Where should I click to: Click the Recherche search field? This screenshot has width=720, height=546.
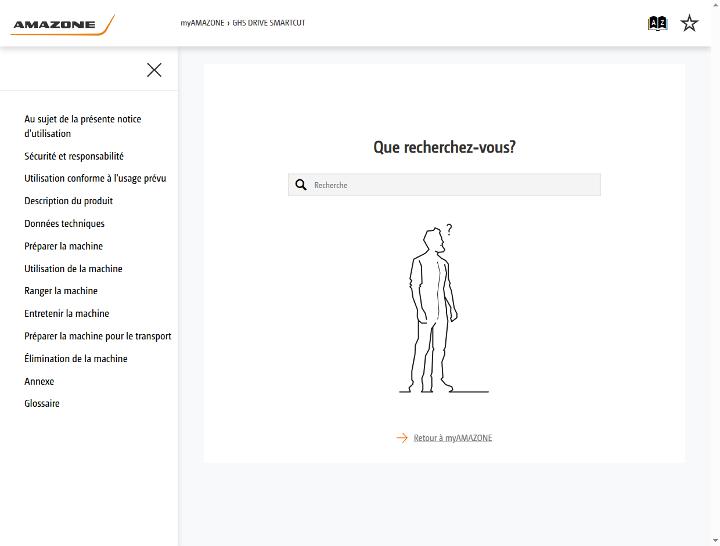444,185
